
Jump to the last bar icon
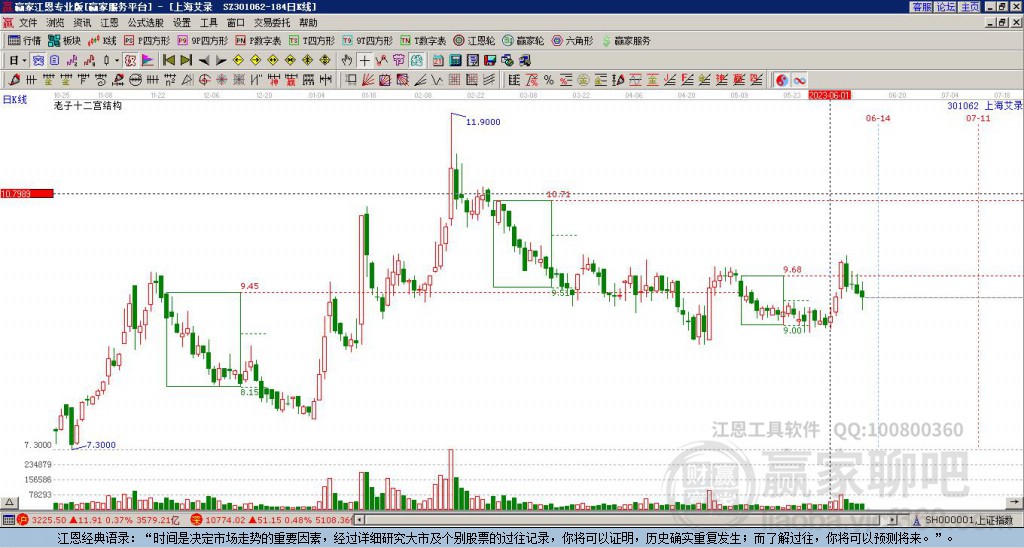[186, 61]
